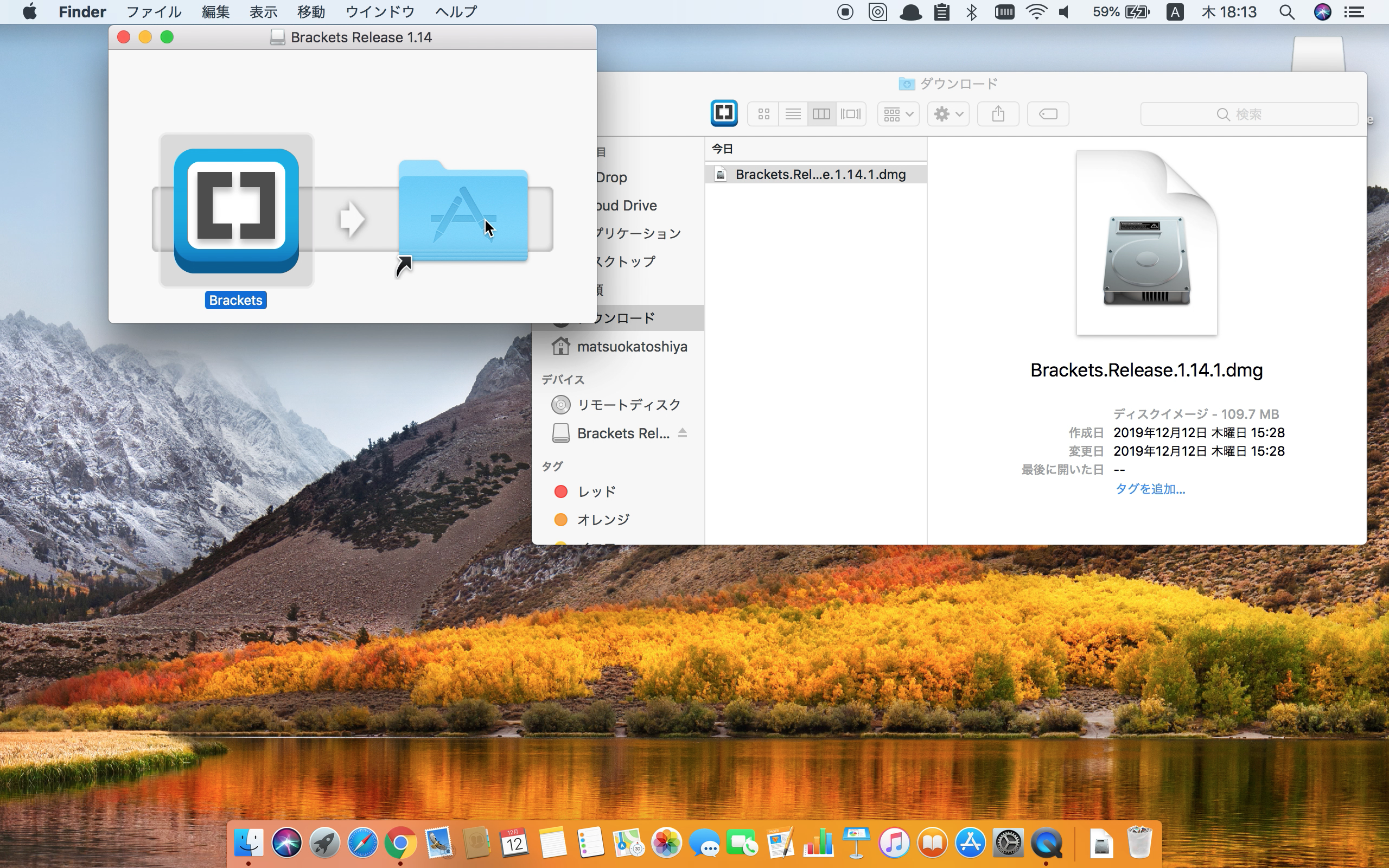1389x868 pixels.
Task: Open Reminders from the Dock
Action: pos(591,843)
